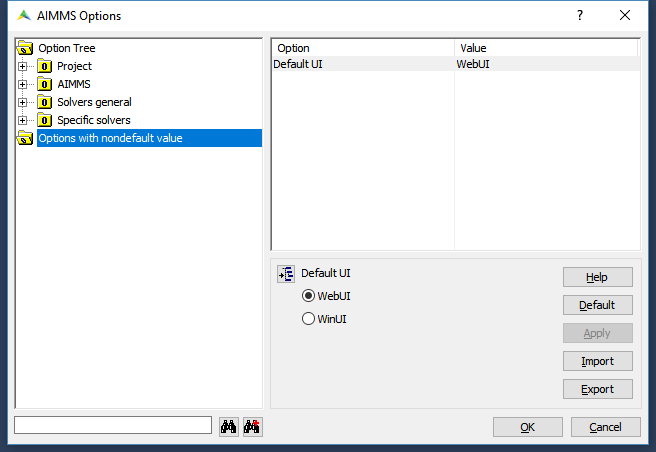
Task: Click the nondefault options folder icon
Action: click(25, 138)
